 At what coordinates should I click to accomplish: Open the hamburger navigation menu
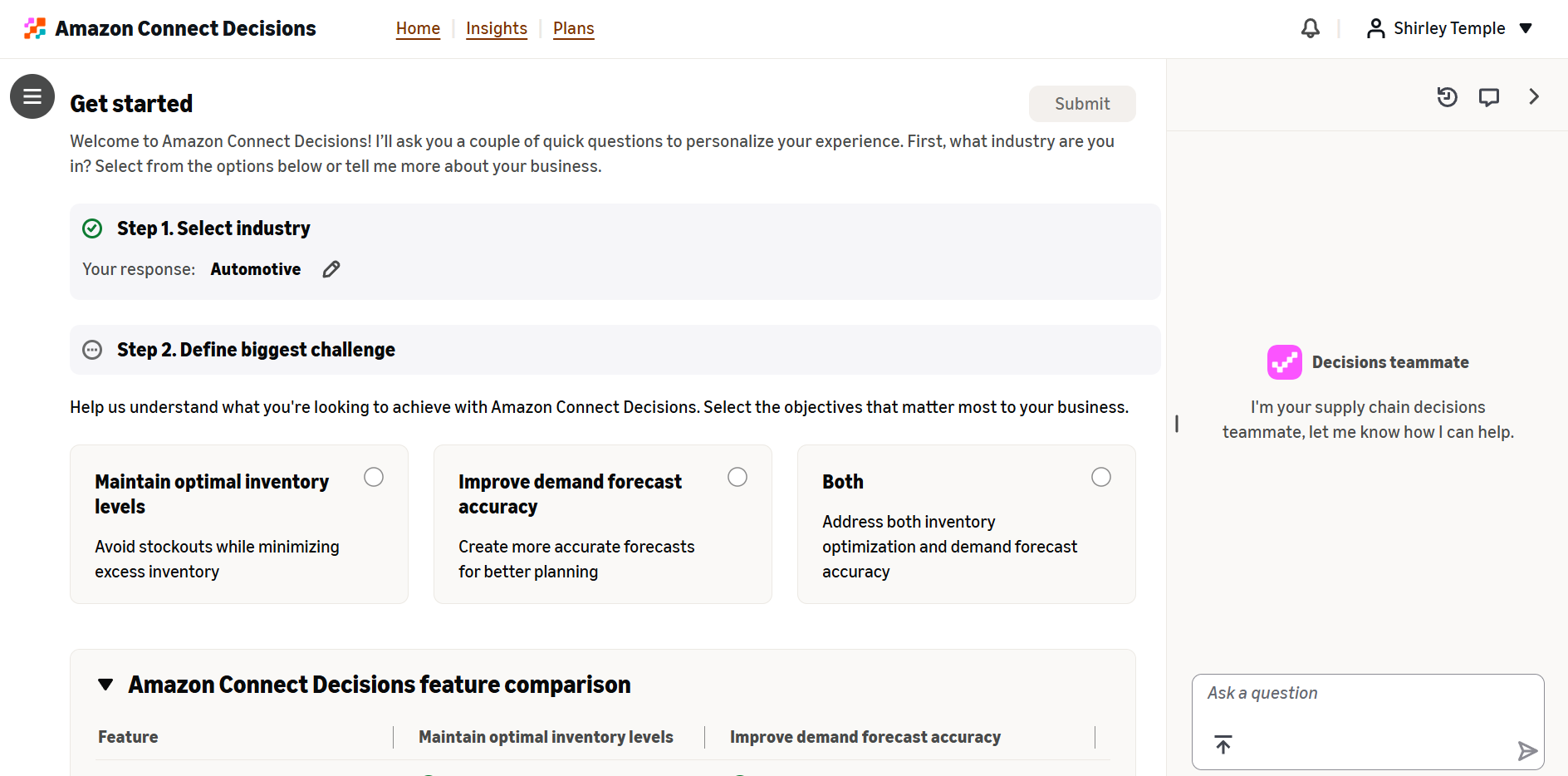click(x=32, y=96)
